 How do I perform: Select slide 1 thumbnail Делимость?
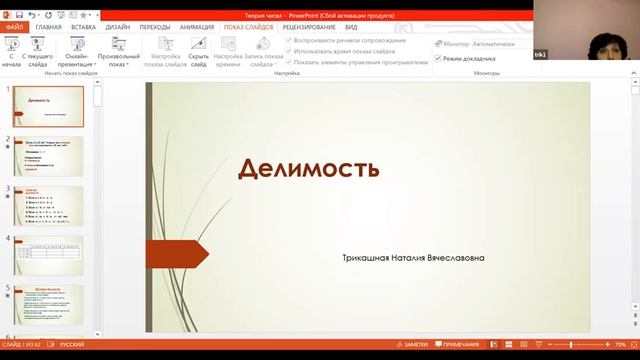click(x=48, y=106)
